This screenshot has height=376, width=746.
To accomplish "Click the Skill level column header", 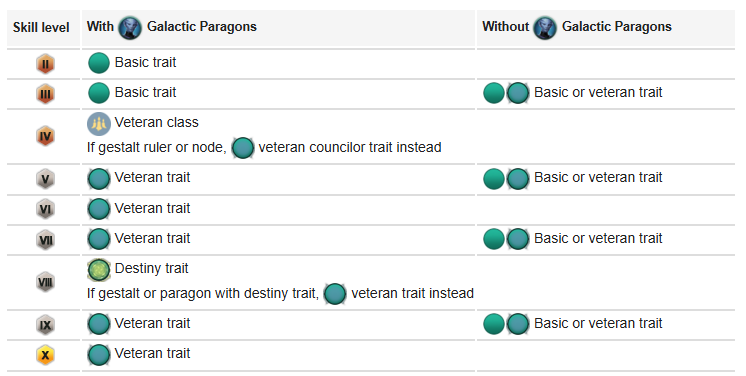I will [x=41, y=28].
